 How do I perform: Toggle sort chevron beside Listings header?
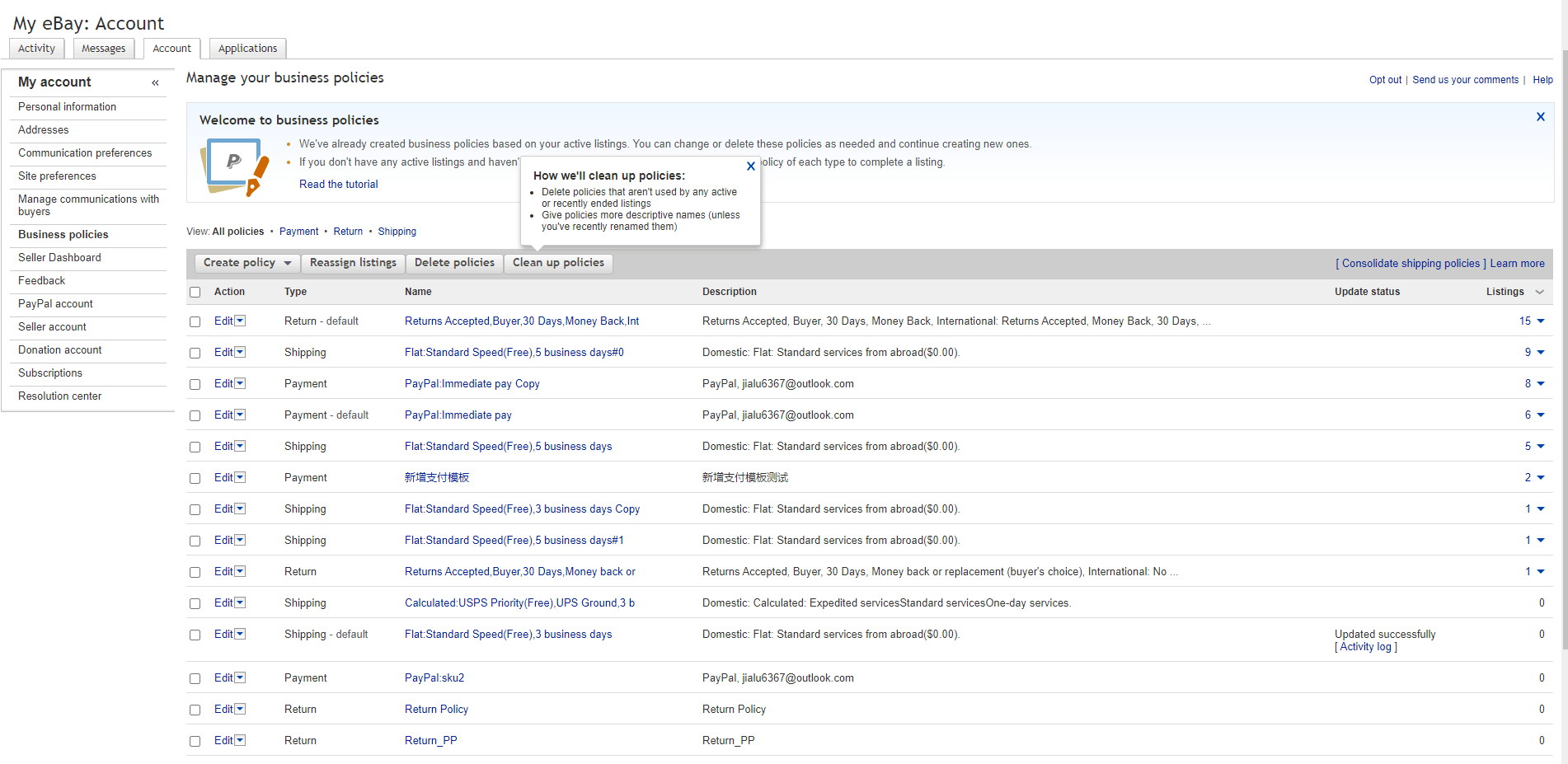(1539, 292)
